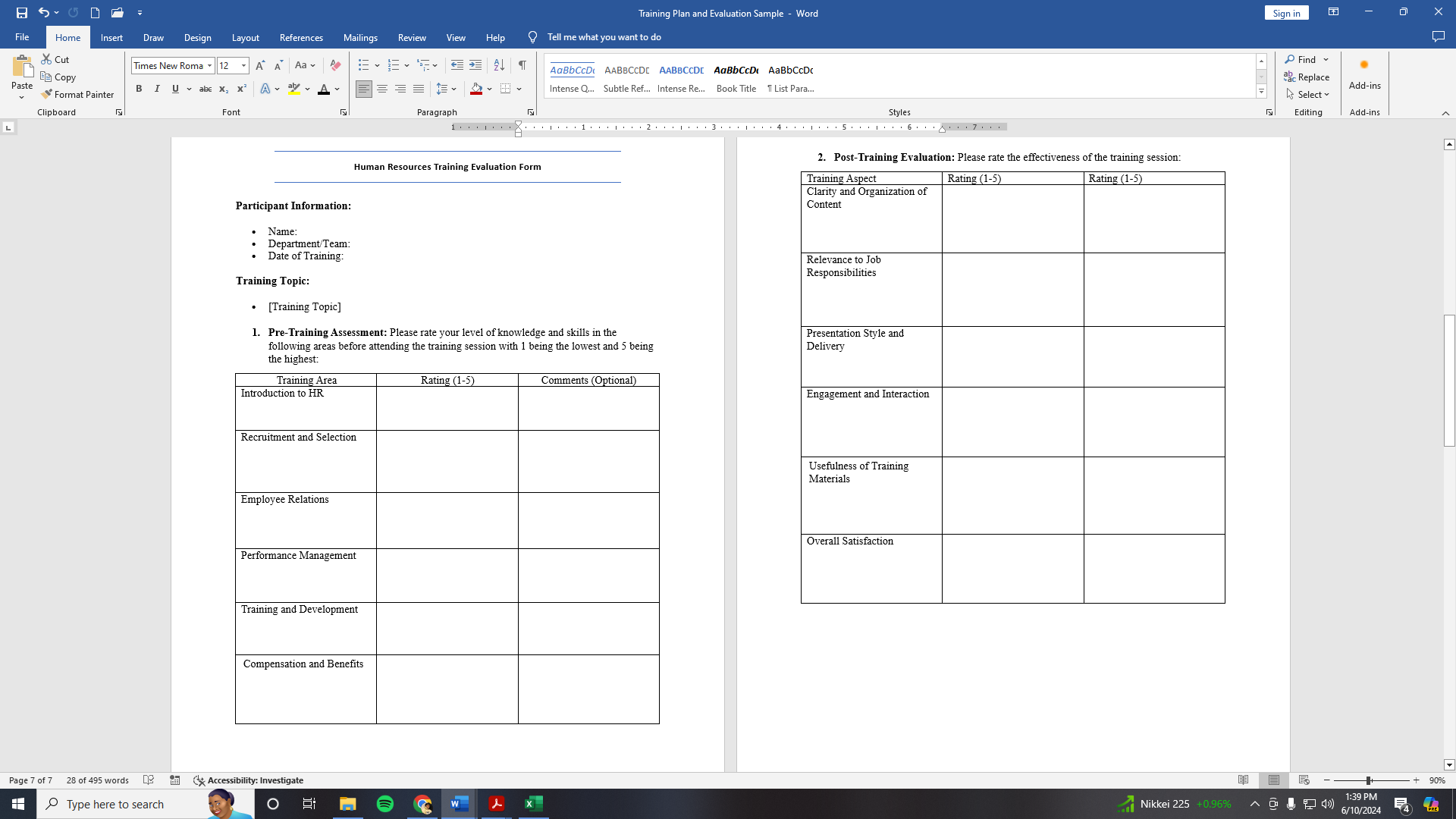Open the Spotify app from the taskbar

click(385, 804)
